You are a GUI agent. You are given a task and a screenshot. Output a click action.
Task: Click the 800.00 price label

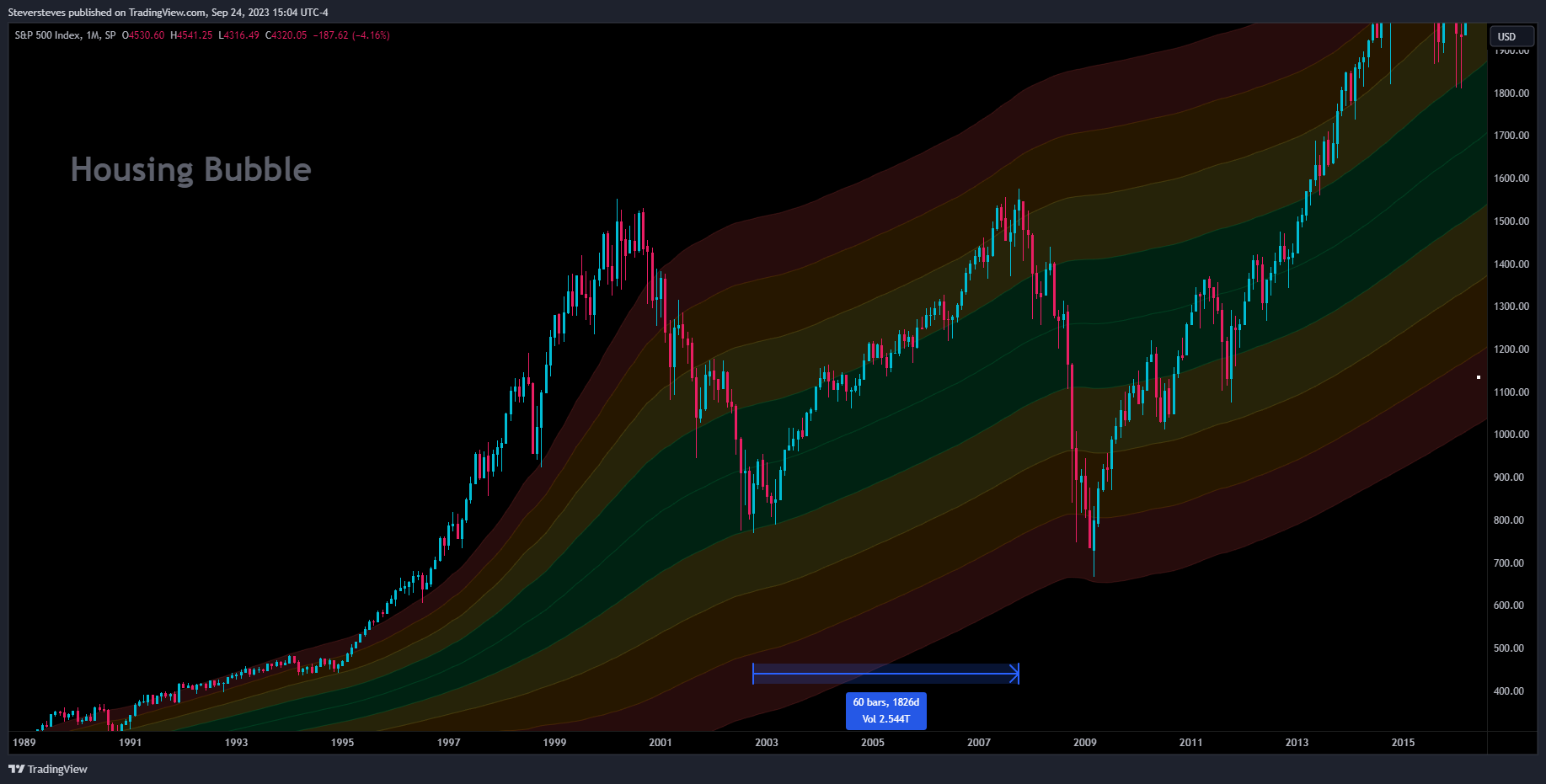coord(1509,520)
